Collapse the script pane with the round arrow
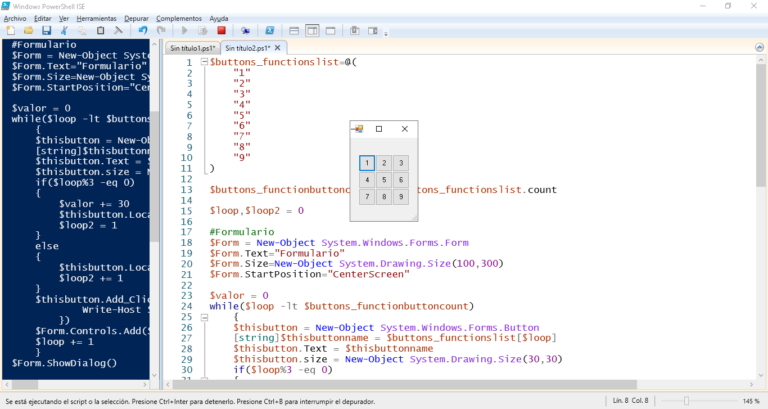The width and height of the screenshot is (768, 409). 759,48
